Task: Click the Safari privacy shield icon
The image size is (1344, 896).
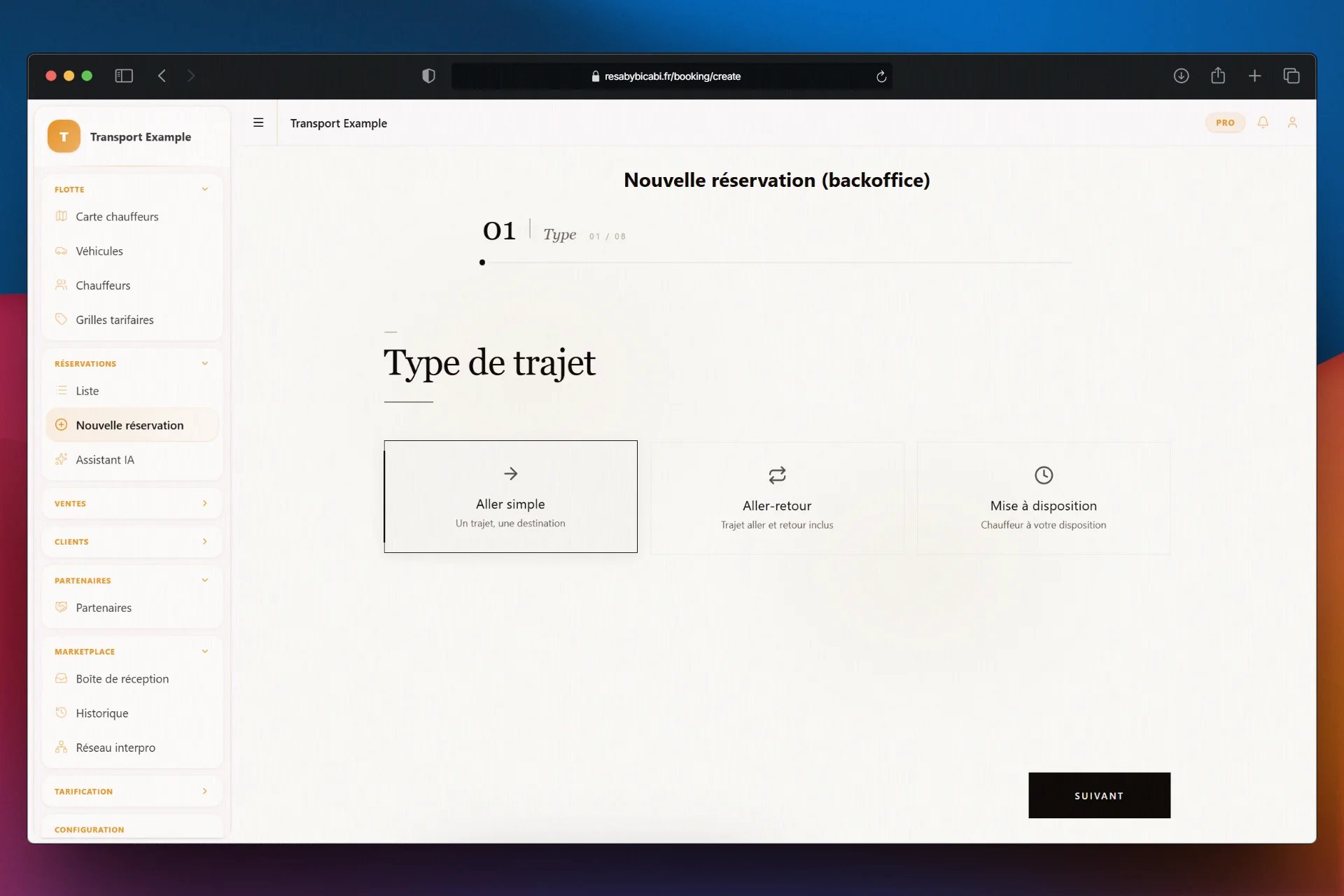Action: tap(428, 76)
